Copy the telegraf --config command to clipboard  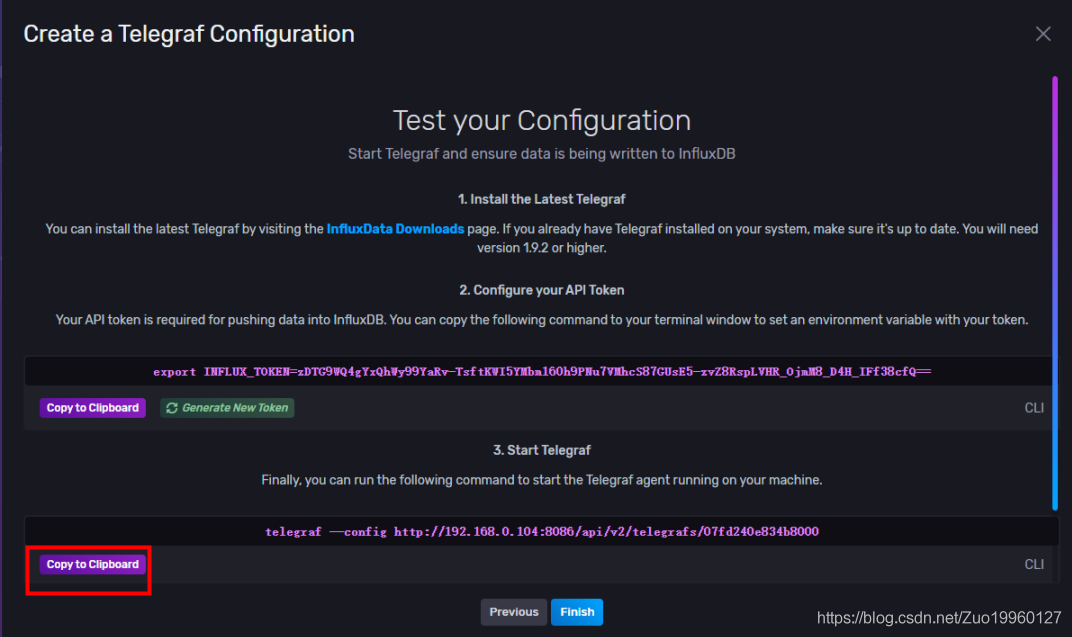pos(92,565)
